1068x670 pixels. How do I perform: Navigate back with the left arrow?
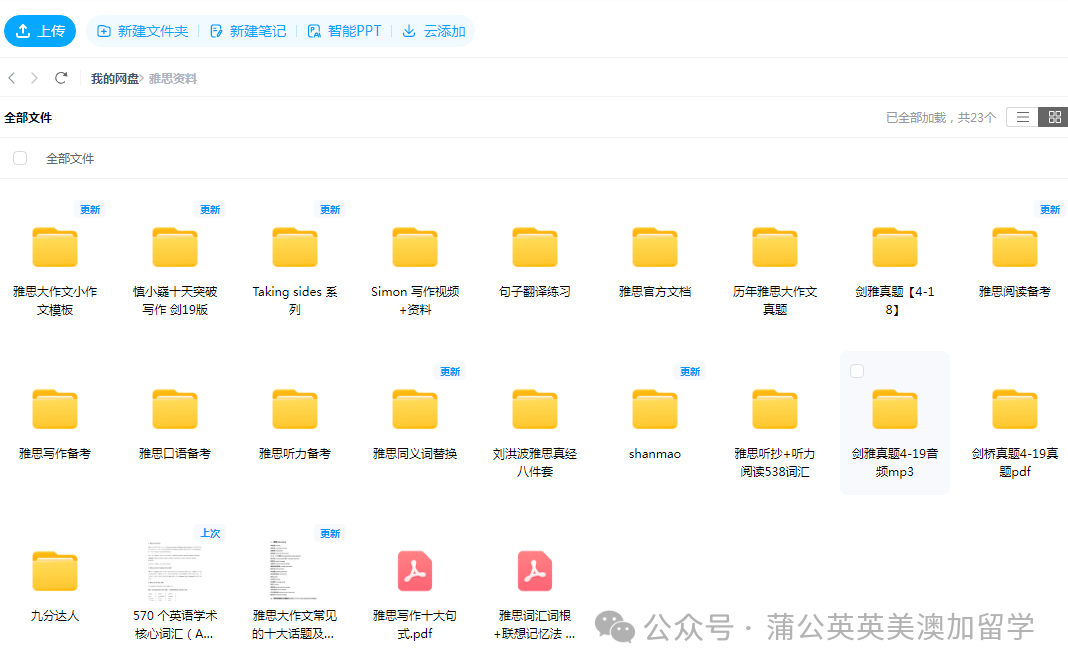tap(11, 77)
